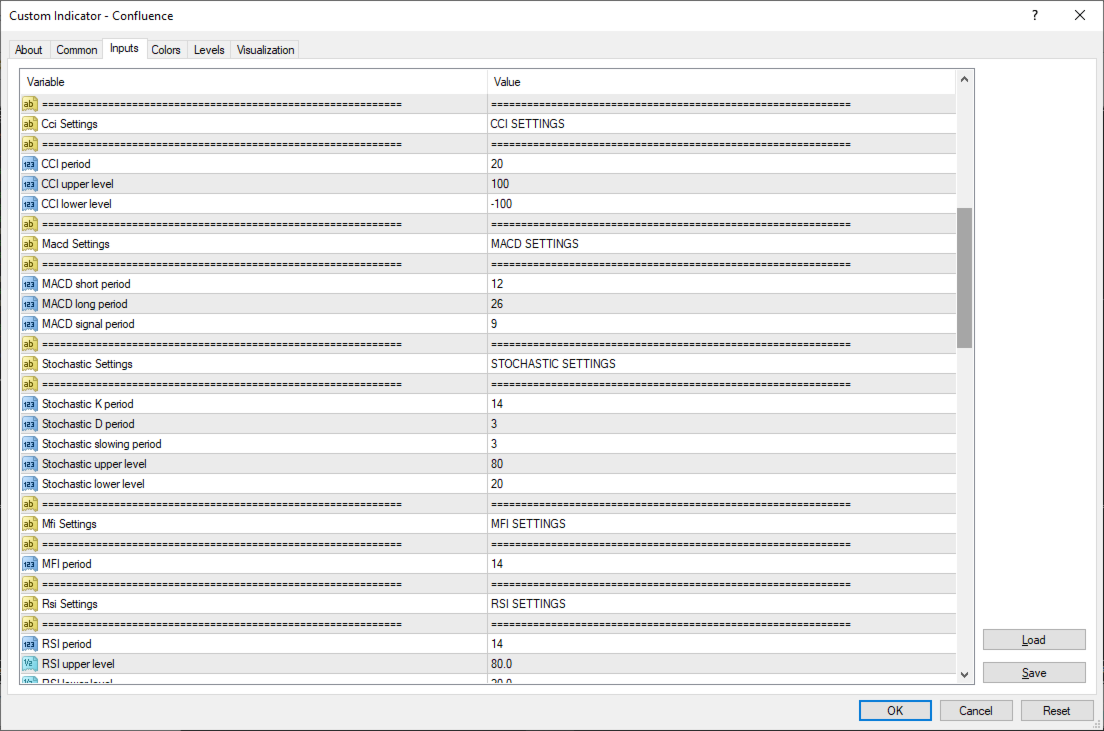Click the integer icon beside Stochastic upper level
The image size is (1104, 731).
pyautogui.click(x=29, y=464)
